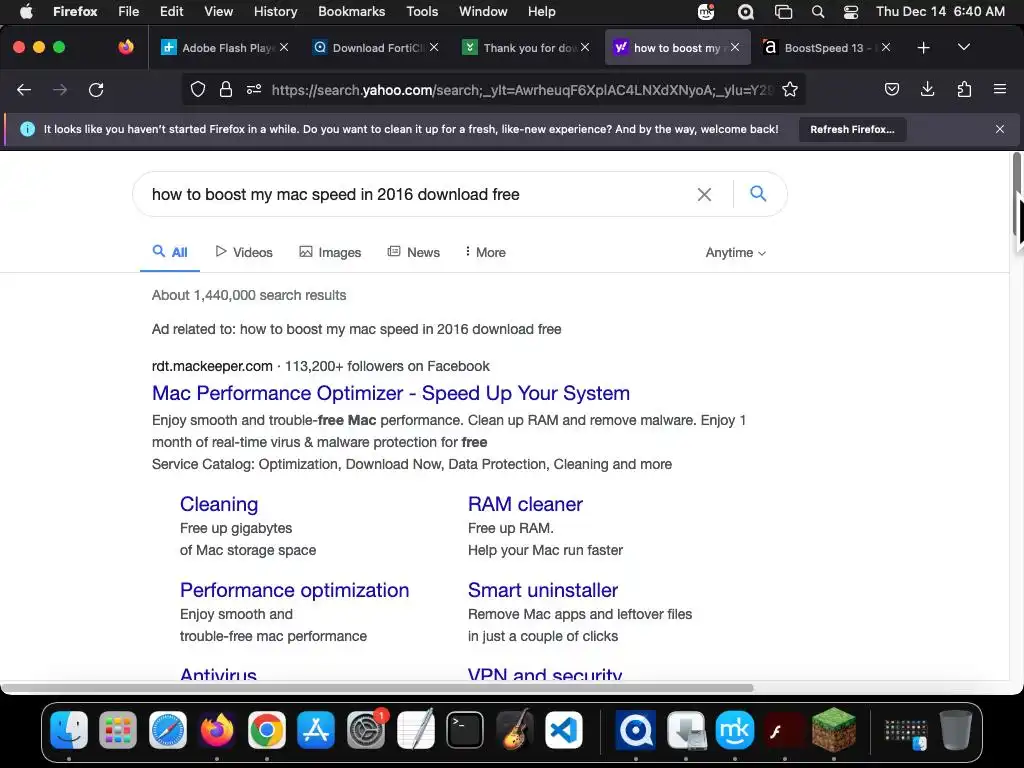Open Launchpad from the Dock
The image size is (1024, 768).
coord(118,729)
